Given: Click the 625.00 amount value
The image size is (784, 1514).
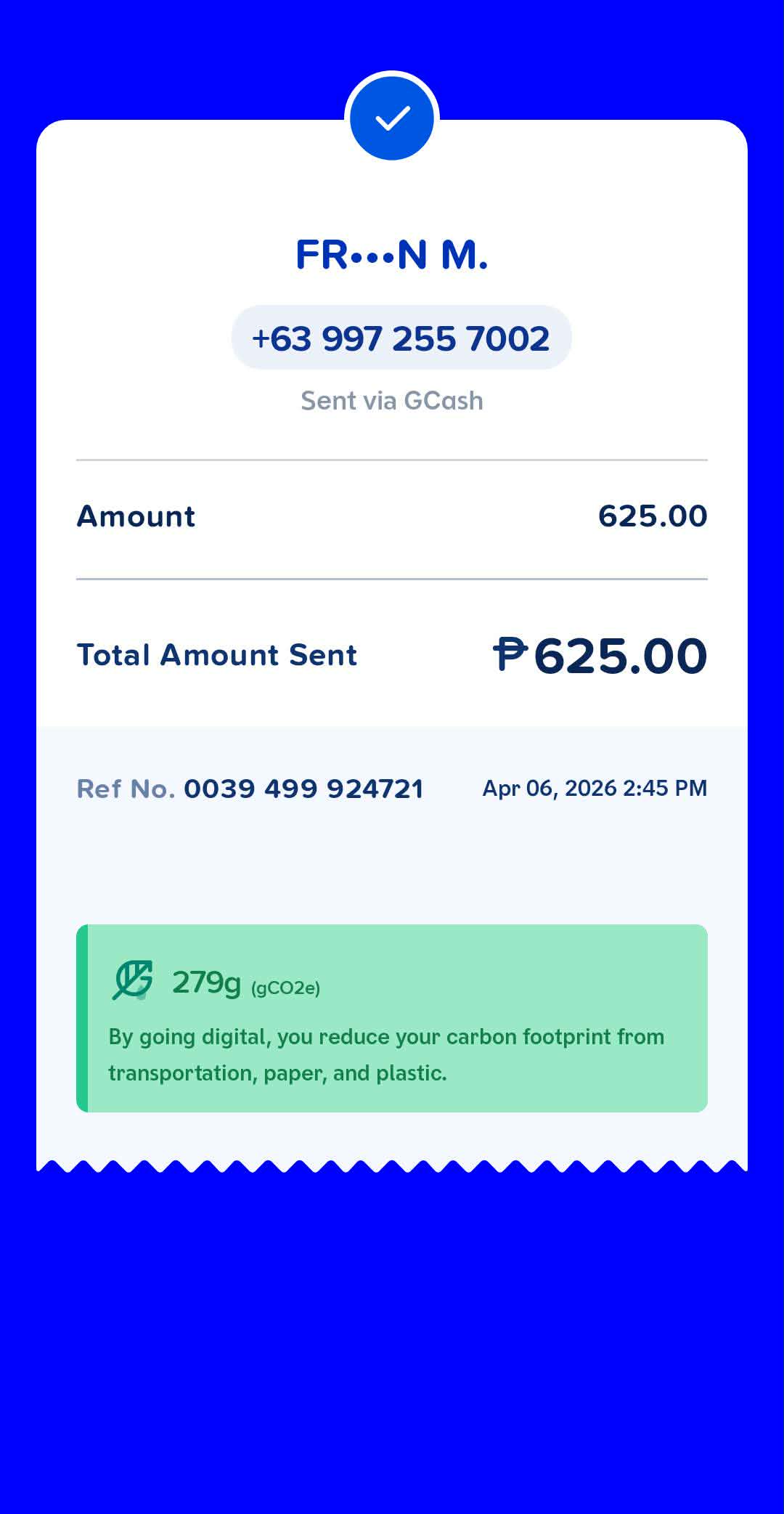Looking at the screenshot, I should [653, 516].
